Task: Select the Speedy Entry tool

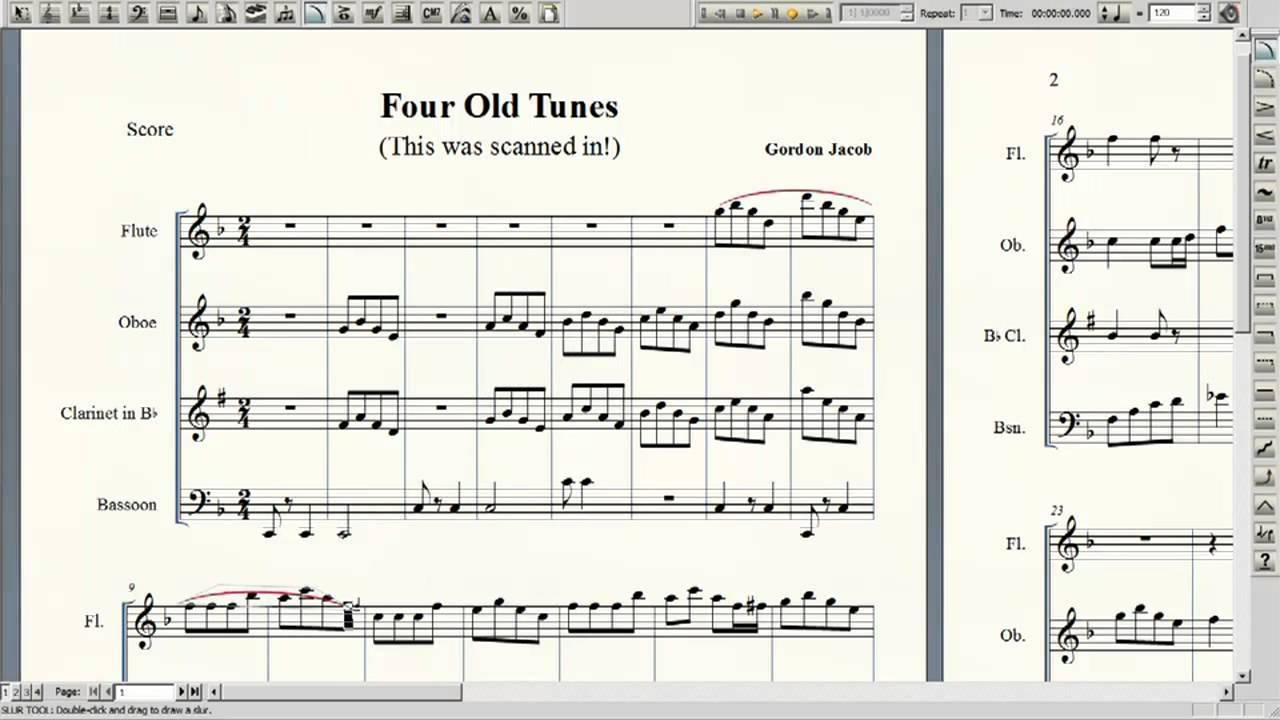Action: (226, 13)
